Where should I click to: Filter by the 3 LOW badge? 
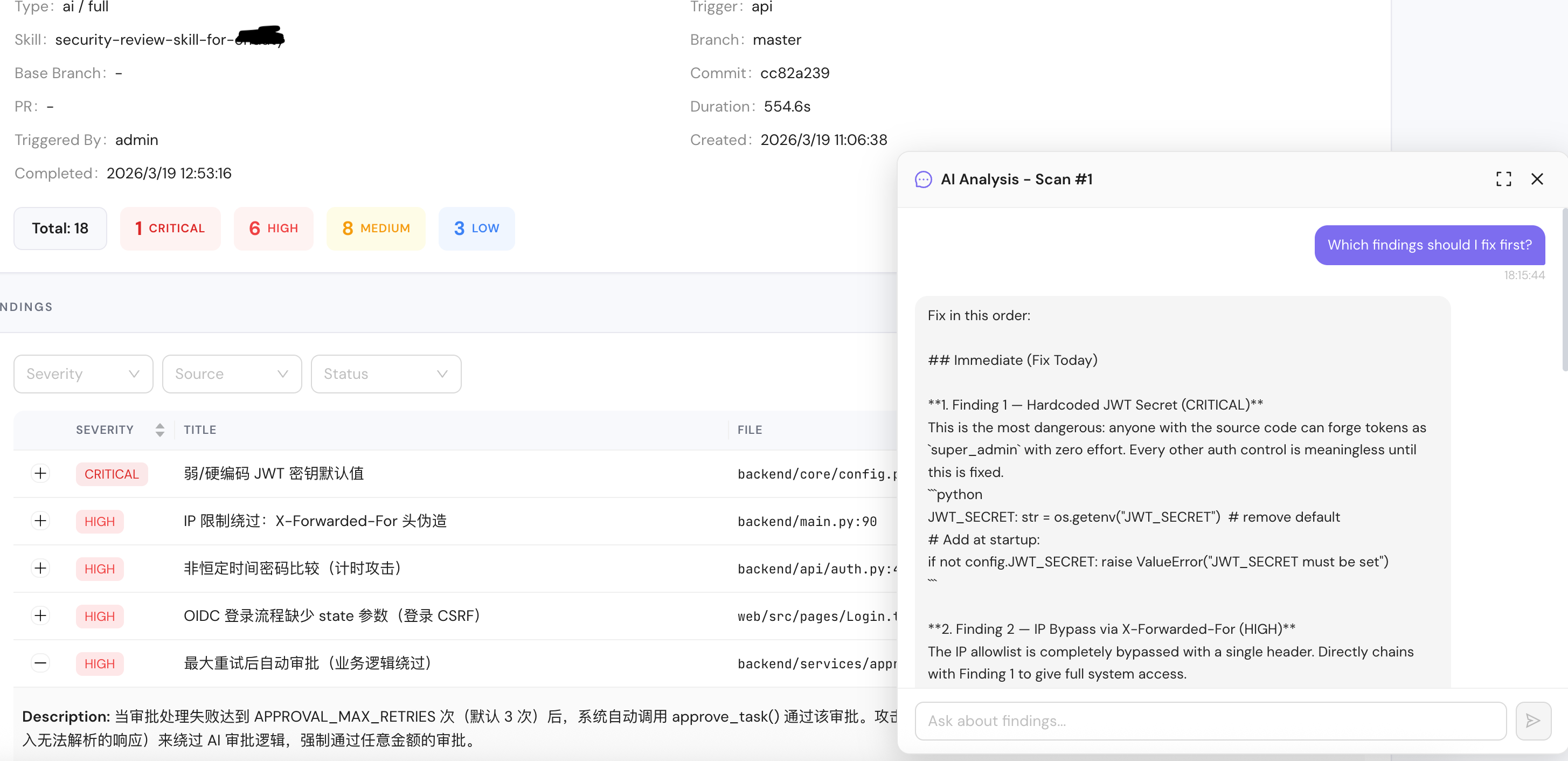coord(477,229)
